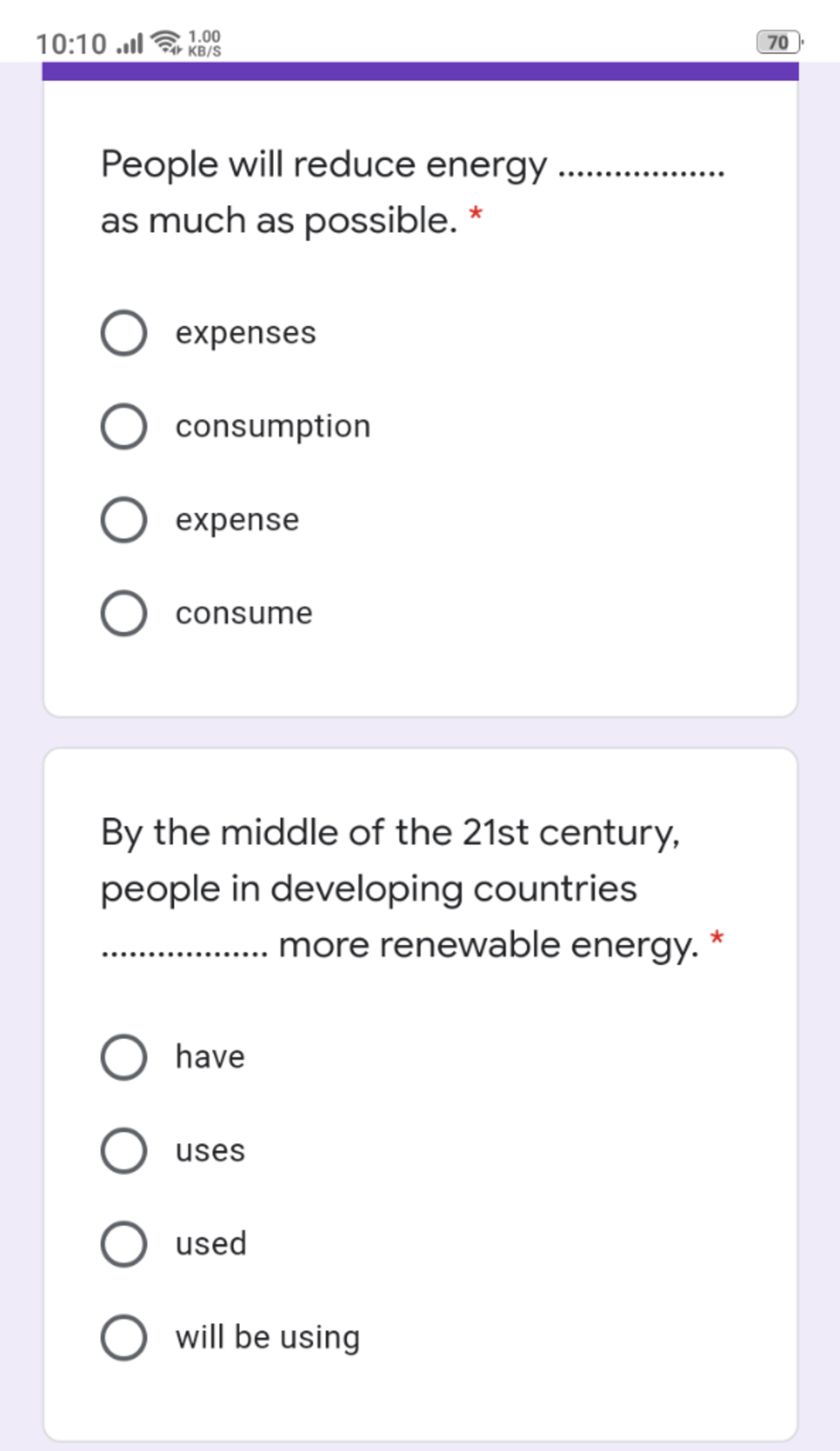Tap the purple header bar of the form

coord(420,71)
